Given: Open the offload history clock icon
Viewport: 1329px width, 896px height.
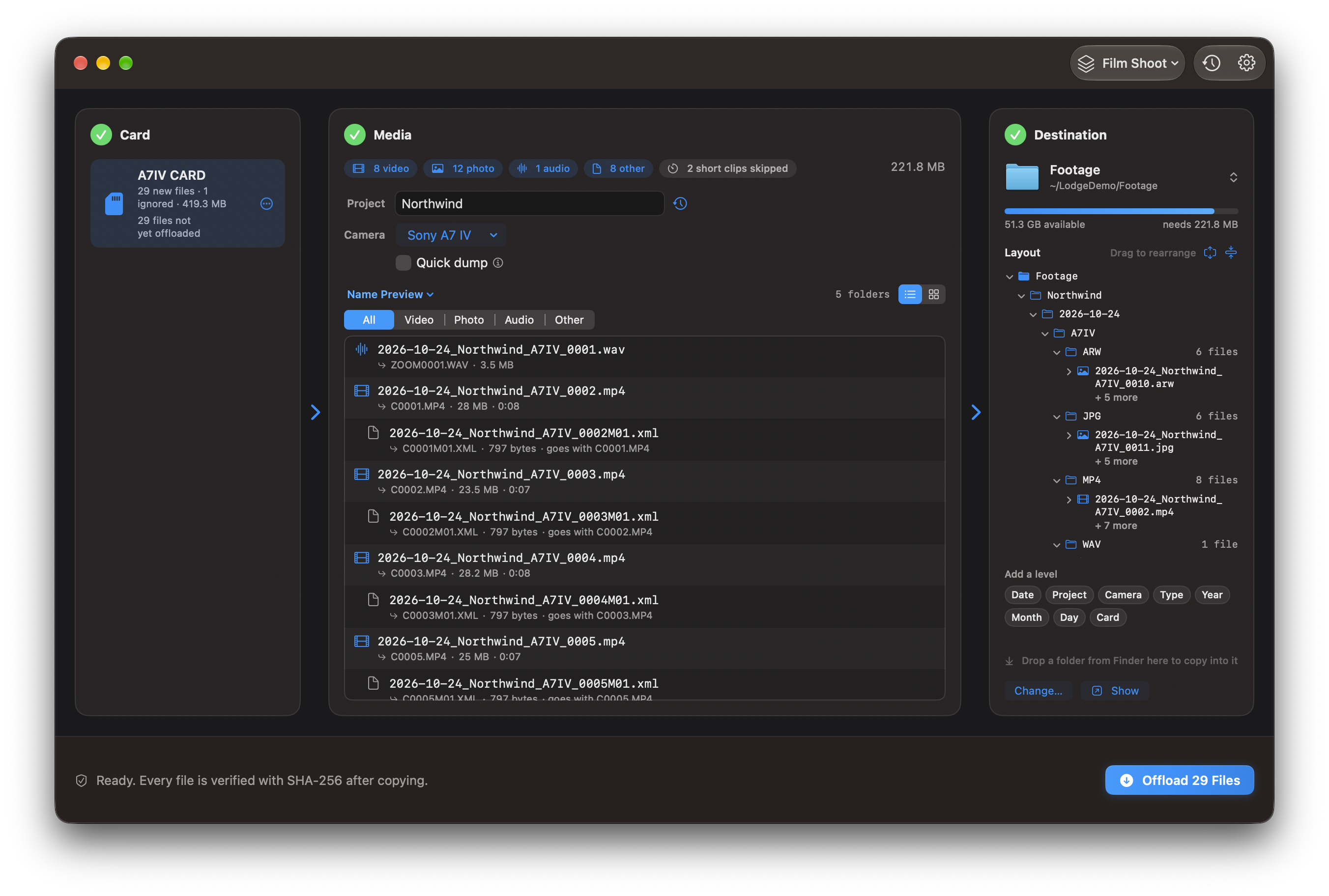Looking at the screenshot, I should coord(1211,63).
